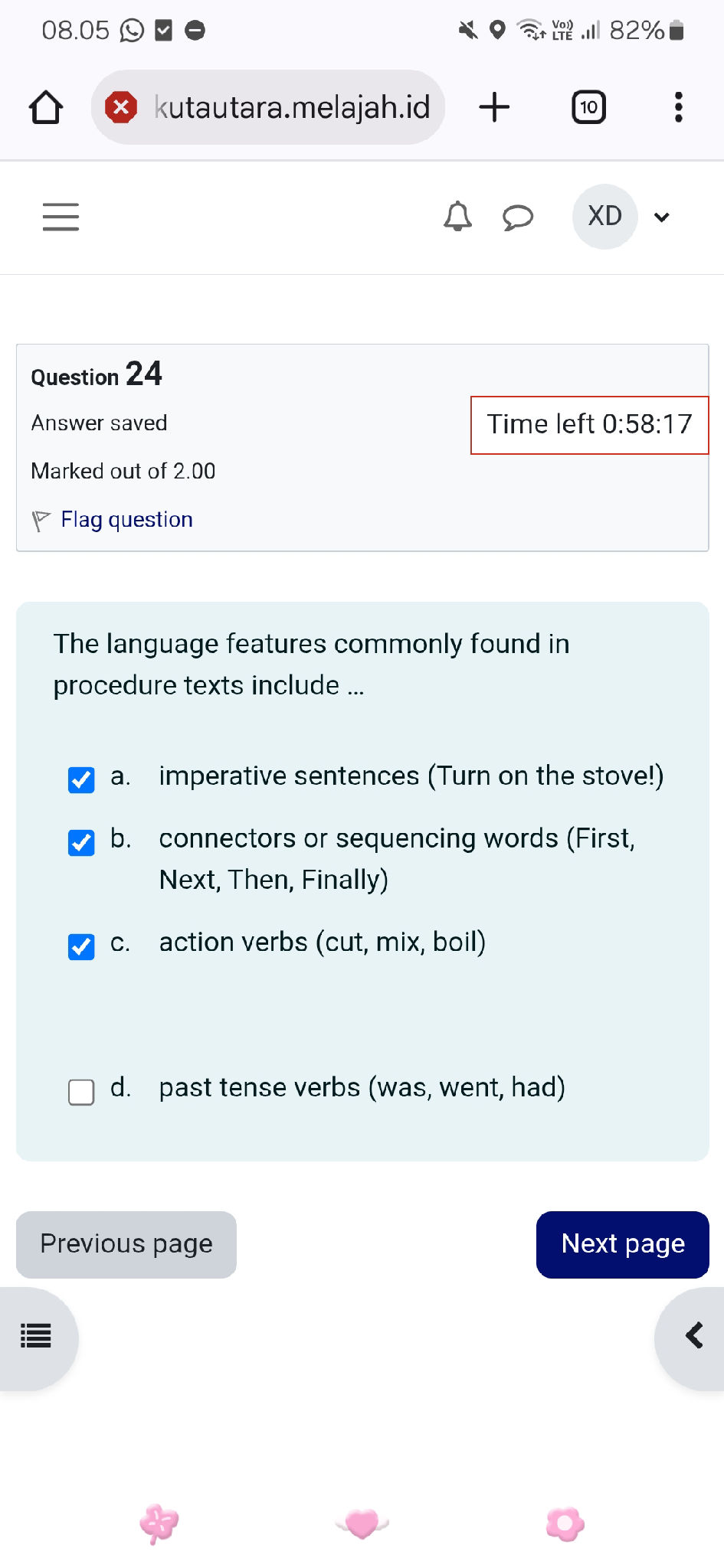
Task: Go back to the Previous page
Action: [126, 1244]
